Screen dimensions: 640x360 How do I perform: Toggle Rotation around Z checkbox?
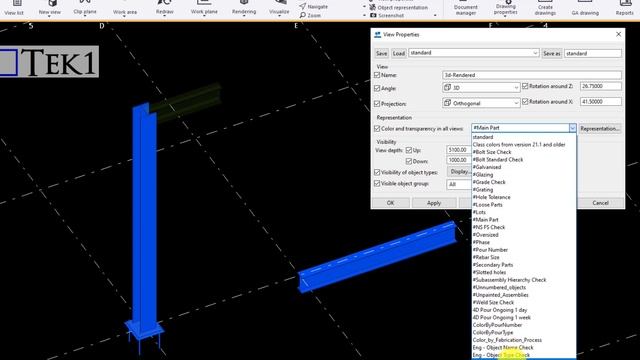[525, 86]
